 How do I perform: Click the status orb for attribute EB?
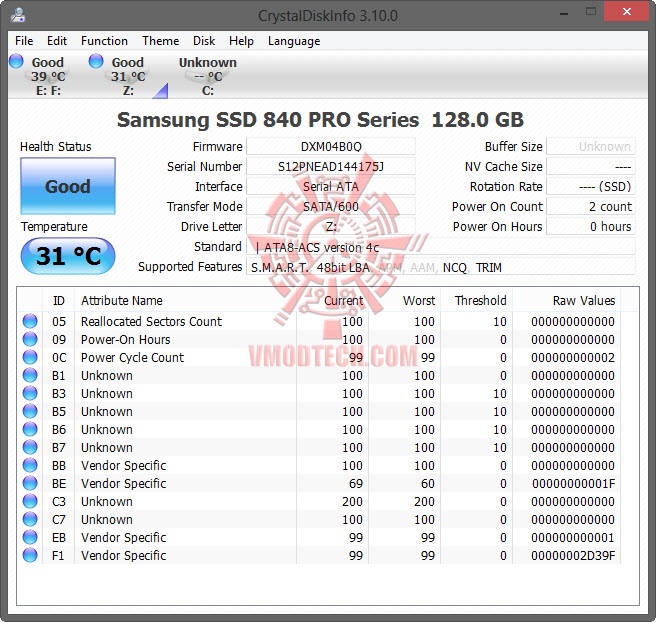[x=30, y=537]
